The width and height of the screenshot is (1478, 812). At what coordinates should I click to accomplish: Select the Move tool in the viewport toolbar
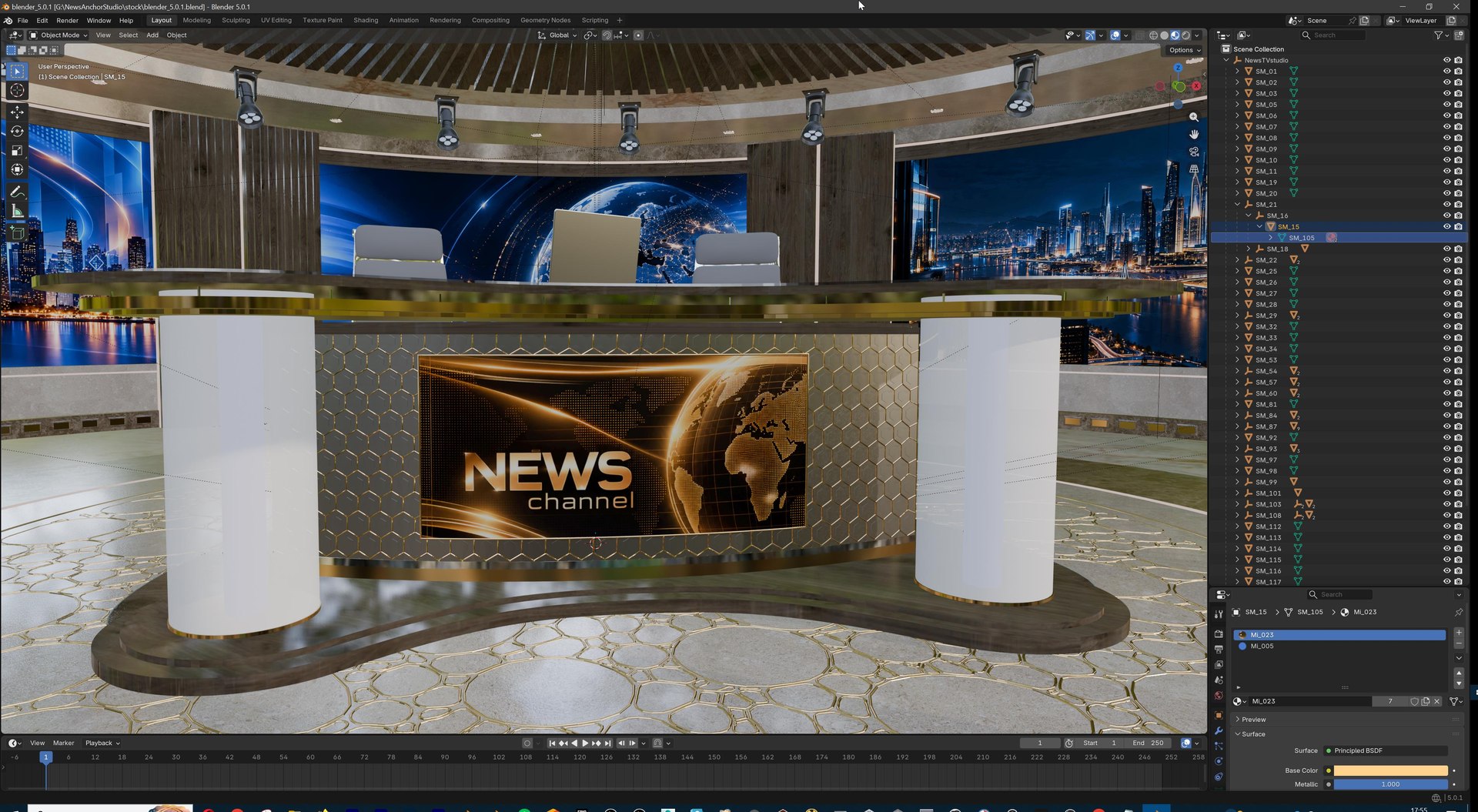(x=17, y=112)
